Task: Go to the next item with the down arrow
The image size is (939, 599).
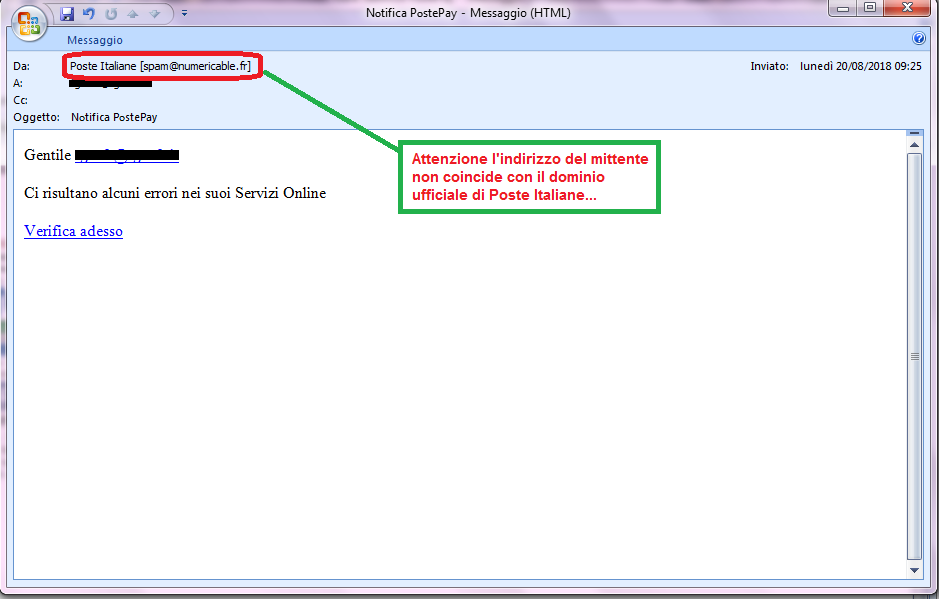Action: click(x=155, y=13)
